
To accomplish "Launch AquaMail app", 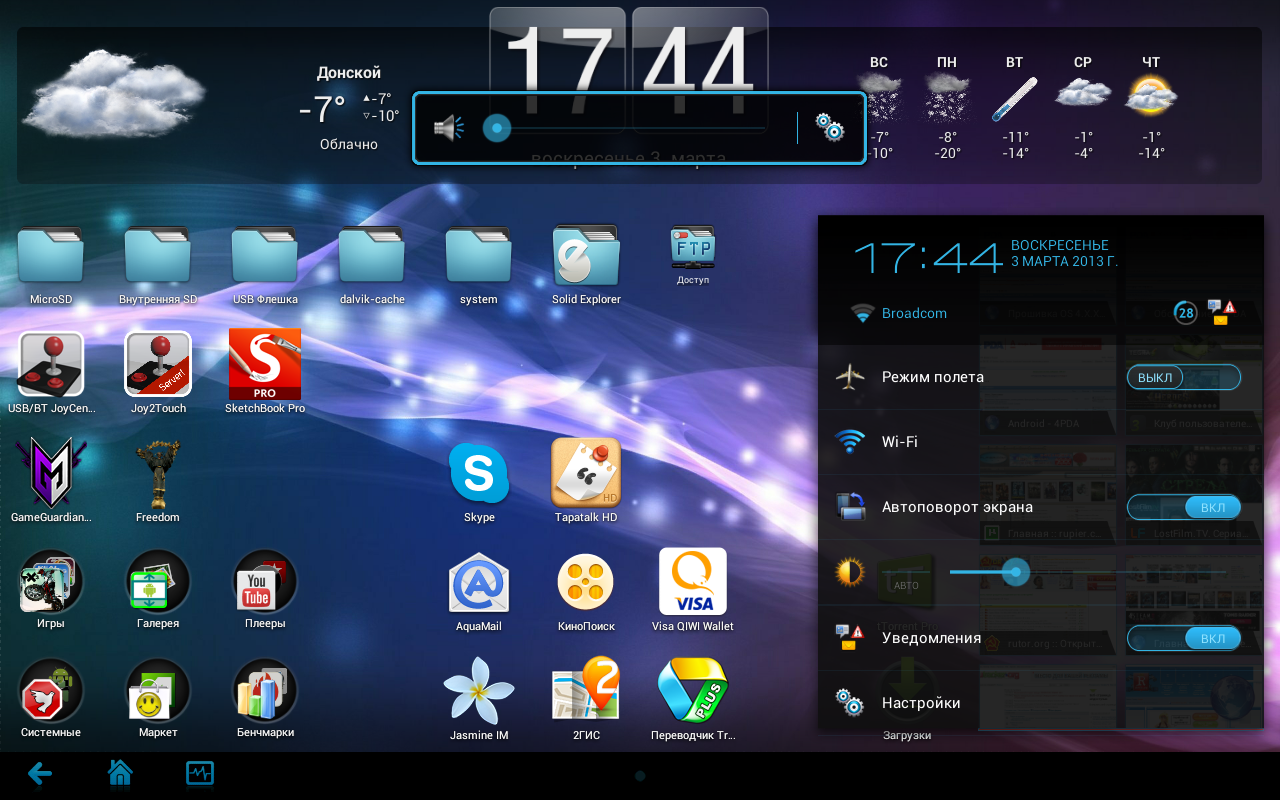I will [479, 582].
